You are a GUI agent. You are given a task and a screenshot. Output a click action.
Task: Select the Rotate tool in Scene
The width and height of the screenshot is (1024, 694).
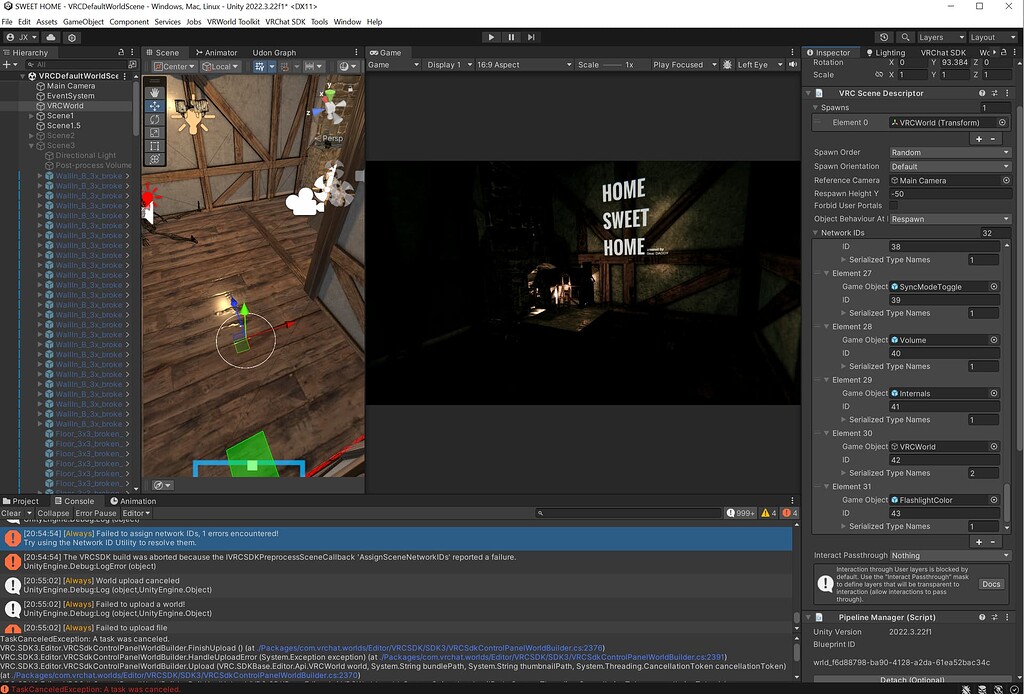(x=154, y=119)
